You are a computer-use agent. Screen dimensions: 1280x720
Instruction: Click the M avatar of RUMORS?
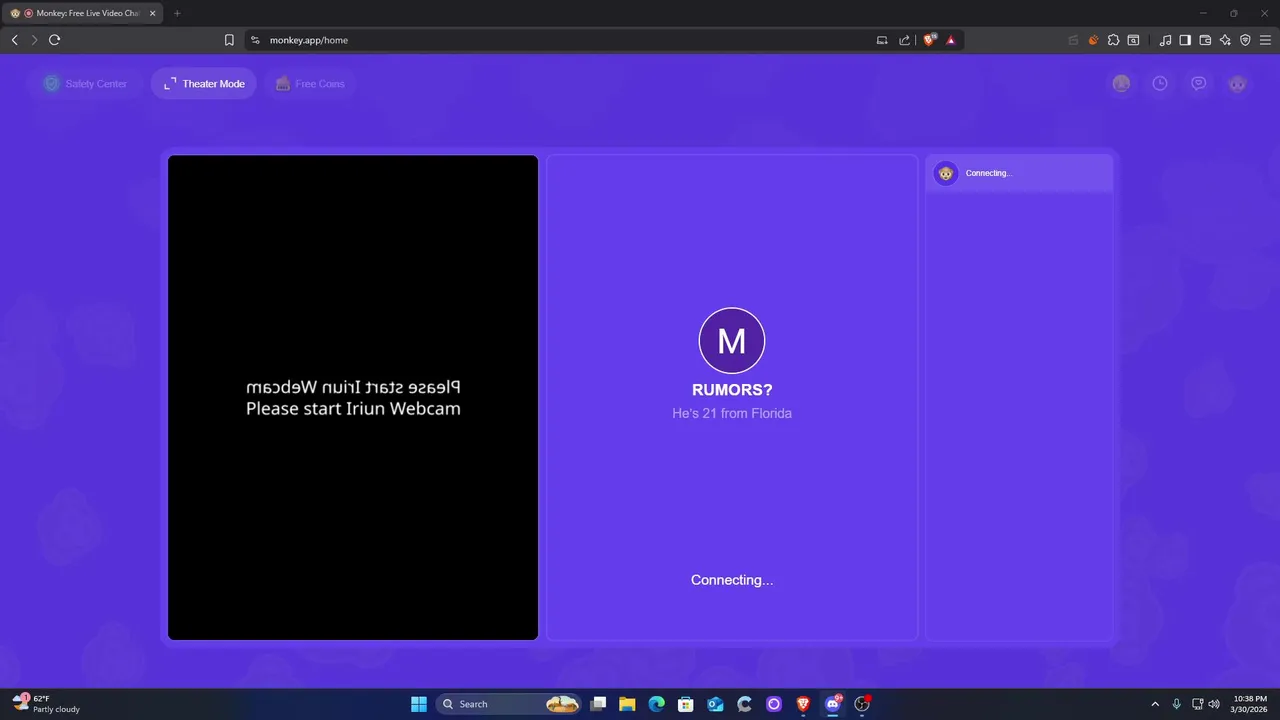732,341
